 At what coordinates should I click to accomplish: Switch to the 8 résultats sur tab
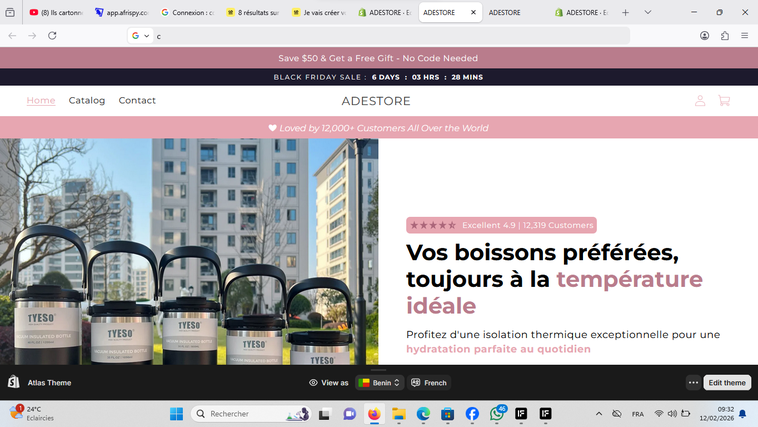pos(253,13)
